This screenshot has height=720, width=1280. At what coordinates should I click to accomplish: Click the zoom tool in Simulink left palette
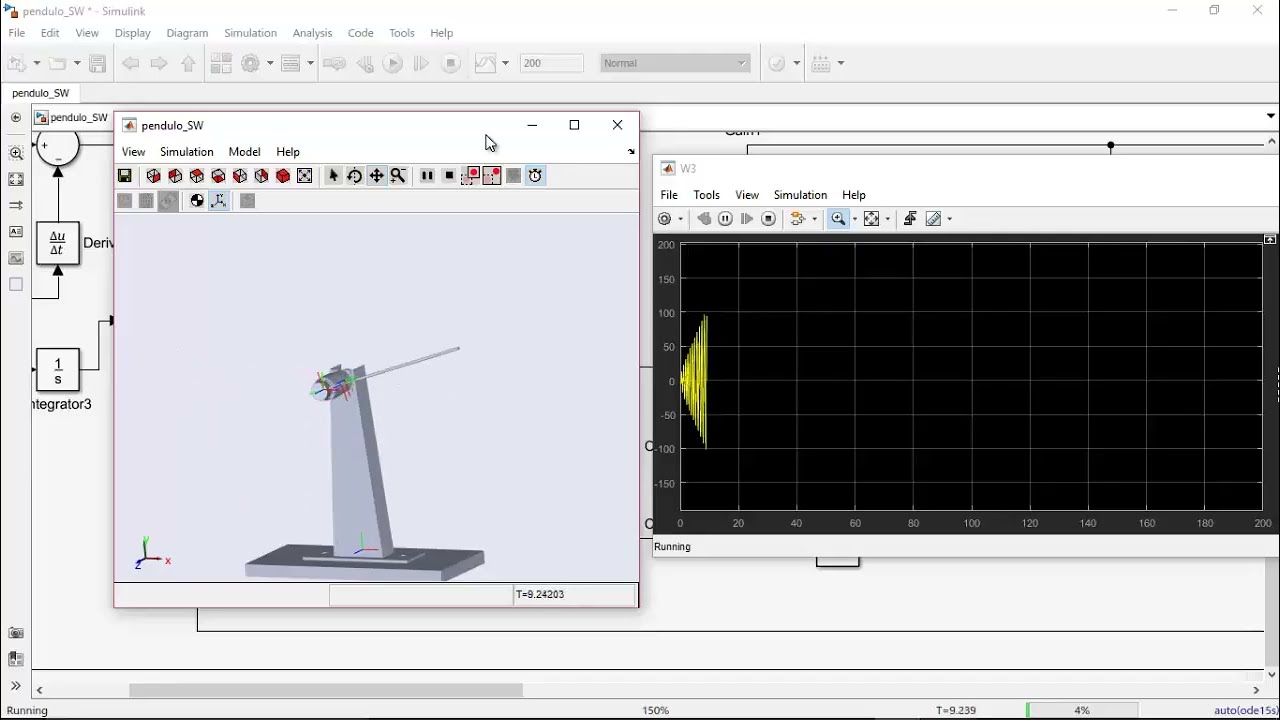click(16, 154)
